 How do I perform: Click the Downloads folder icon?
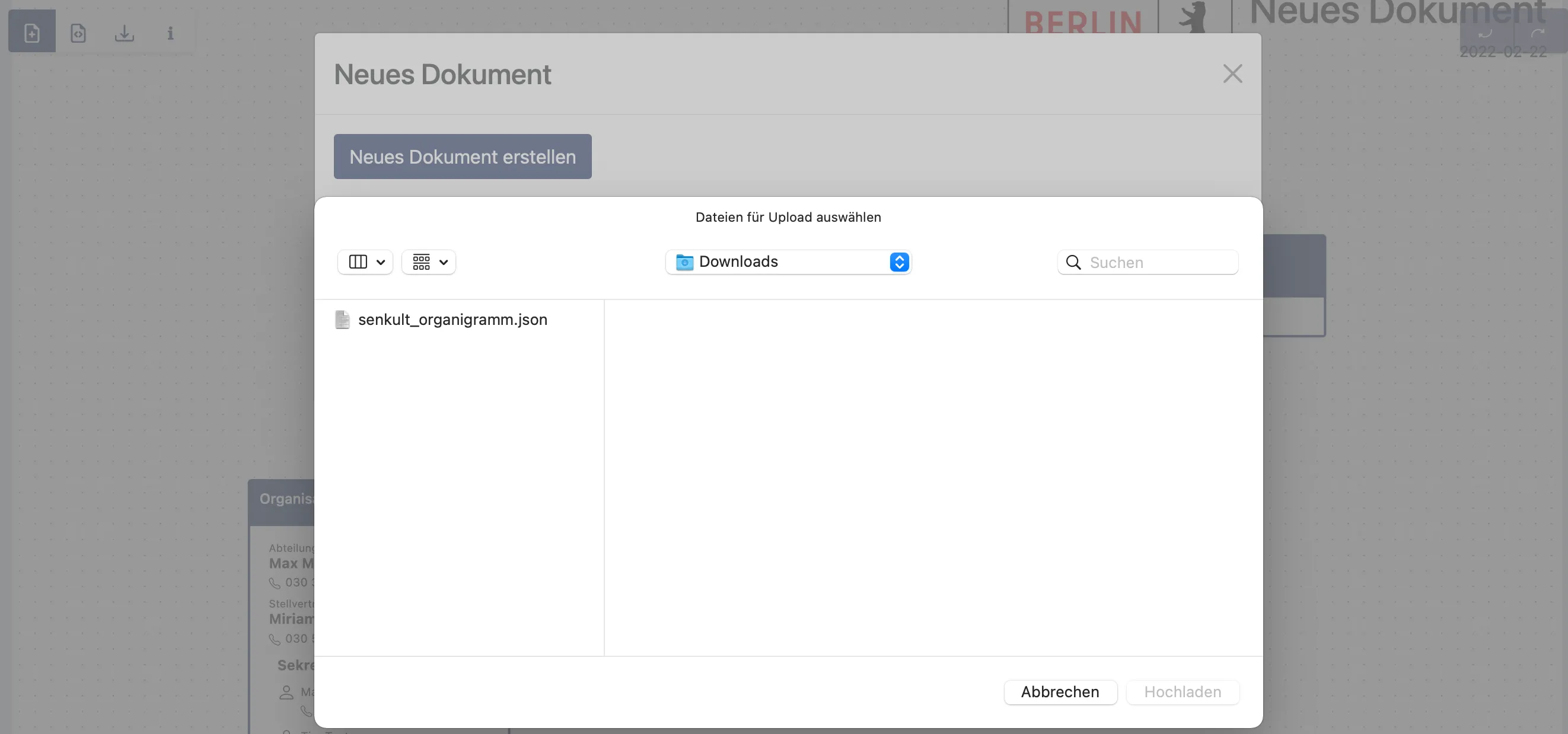684,261
